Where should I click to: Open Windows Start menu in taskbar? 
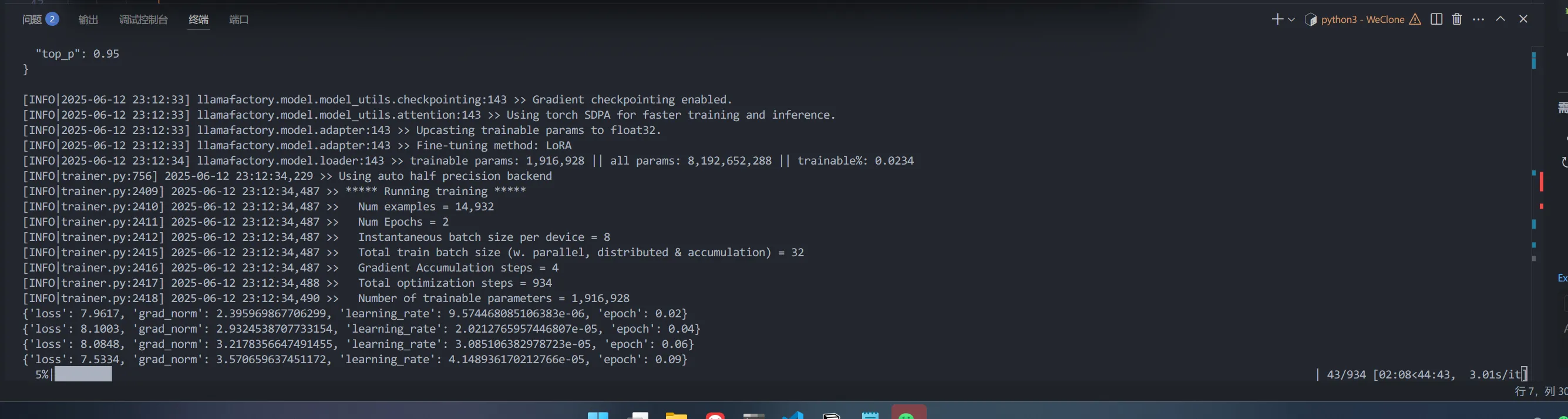598,415
